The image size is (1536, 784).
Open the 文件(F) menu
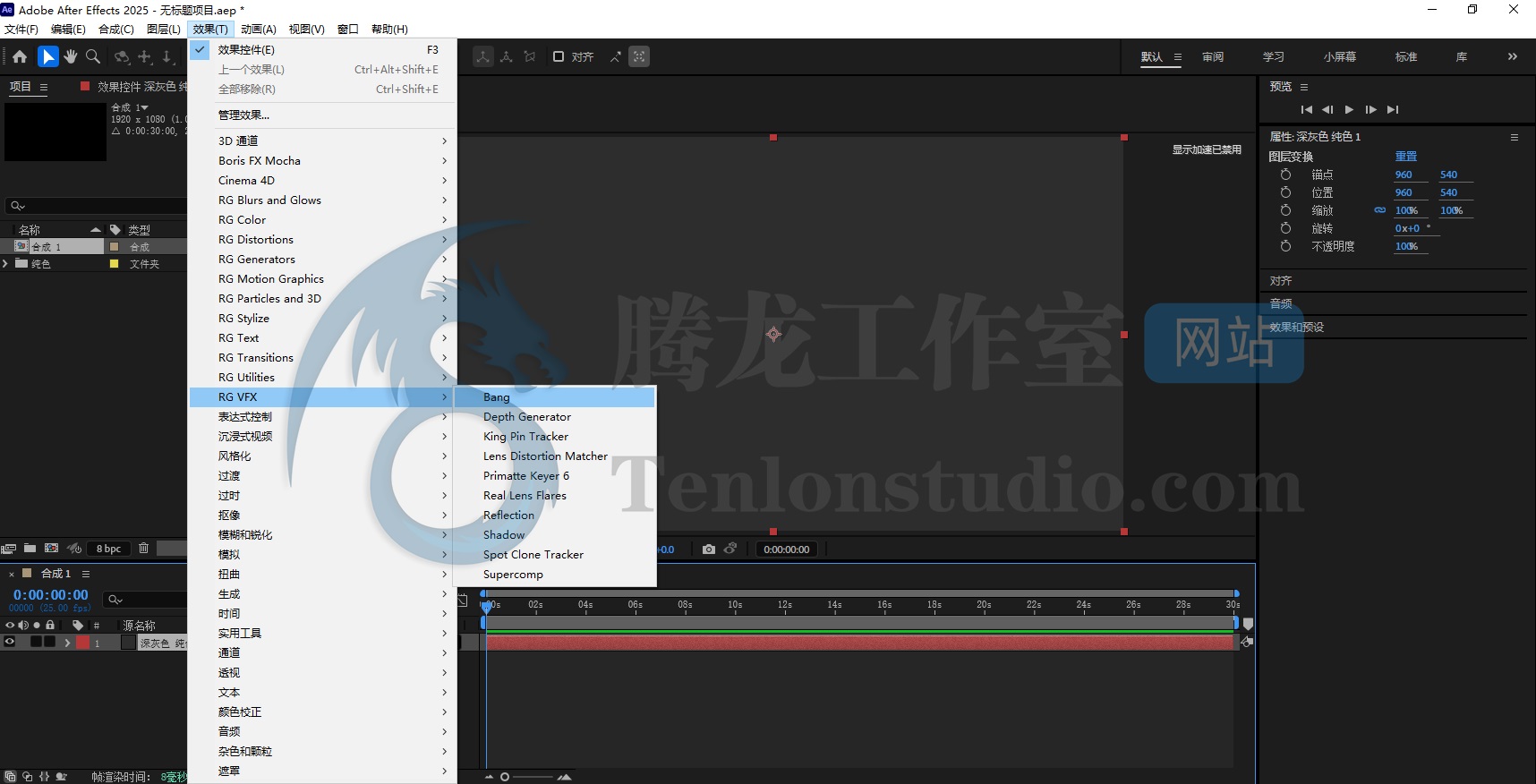click(21, 30)
